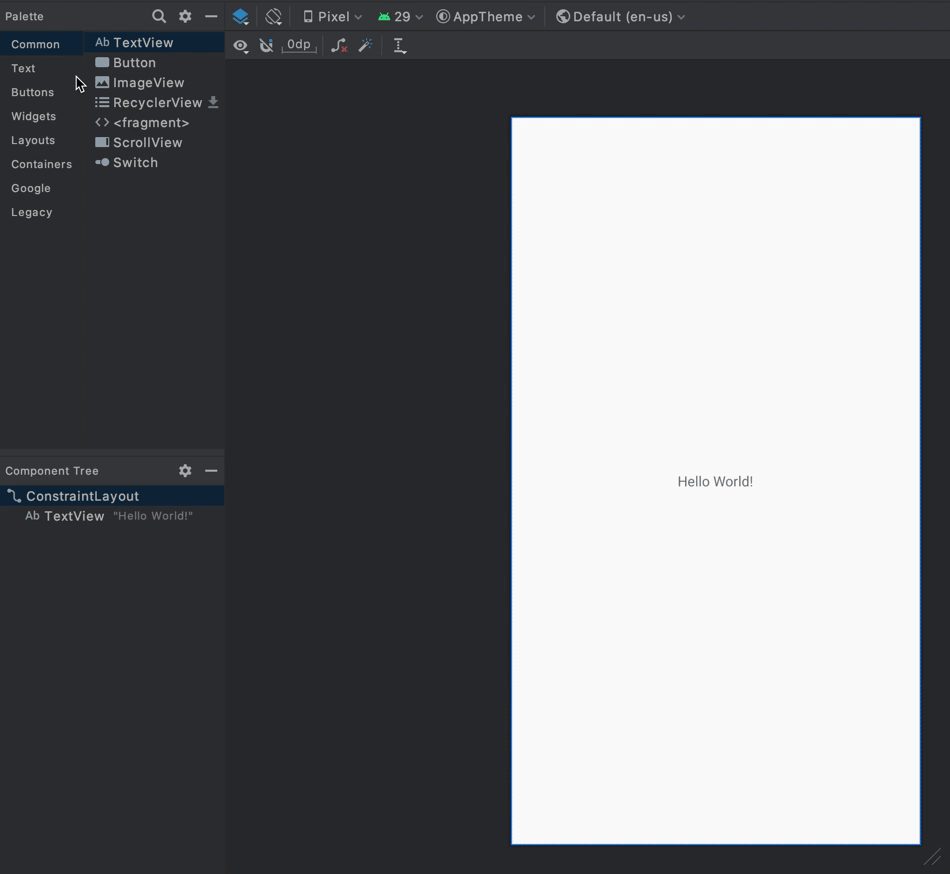Screen dimensions: 950x874
Task: Open the AppTheme dropdown
Action: coord(485,17)
